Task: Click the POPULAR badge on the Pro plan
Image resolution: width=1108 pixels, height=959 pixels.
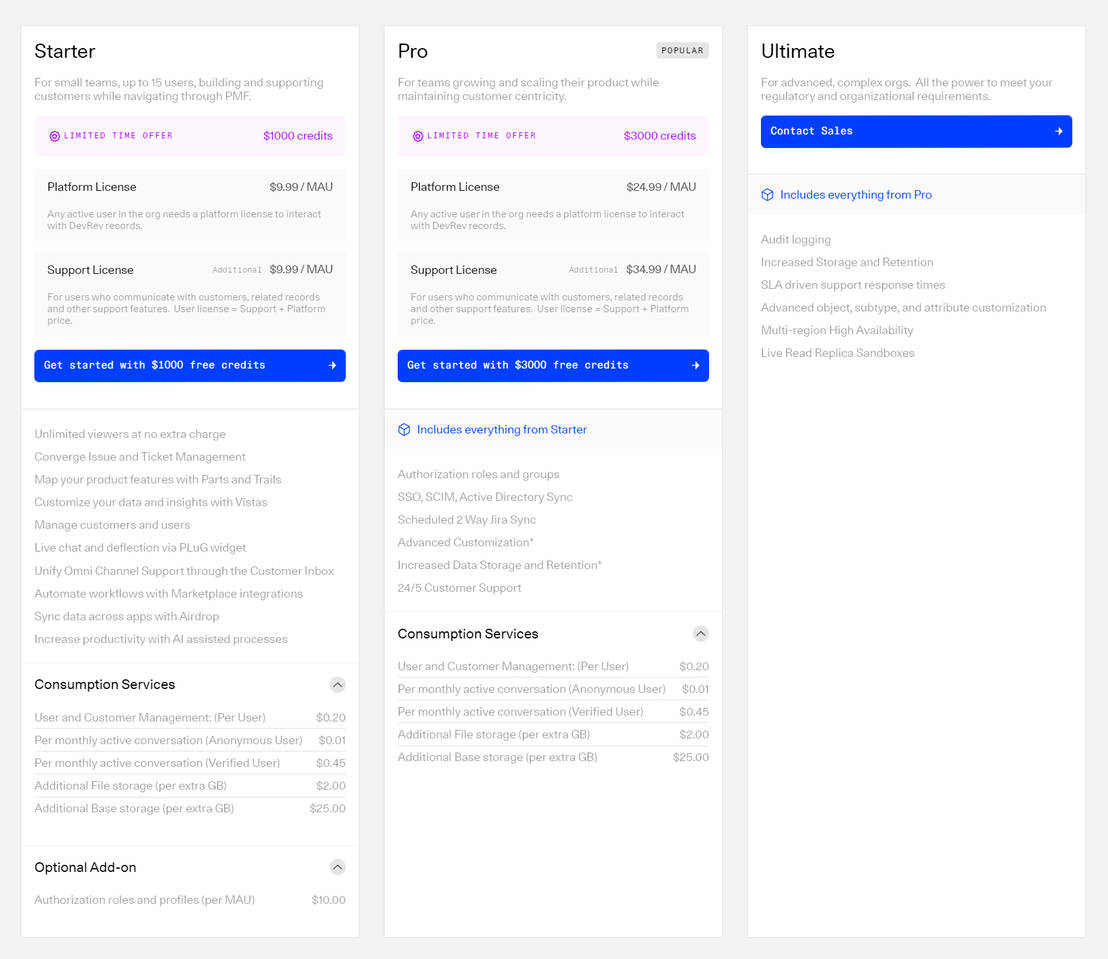Action: [682, 49]
